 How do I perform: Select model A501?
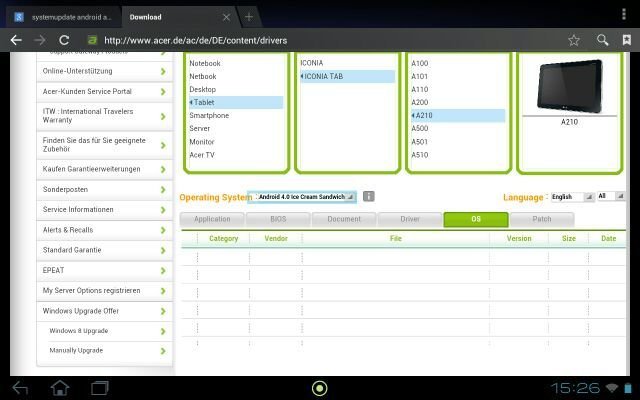click(x=420, y=142)
